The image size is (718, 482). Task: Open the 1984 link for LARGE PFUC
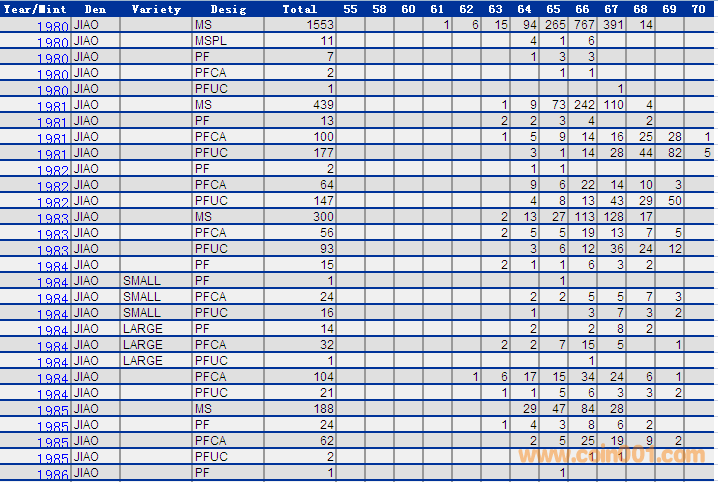click(52, 363)
